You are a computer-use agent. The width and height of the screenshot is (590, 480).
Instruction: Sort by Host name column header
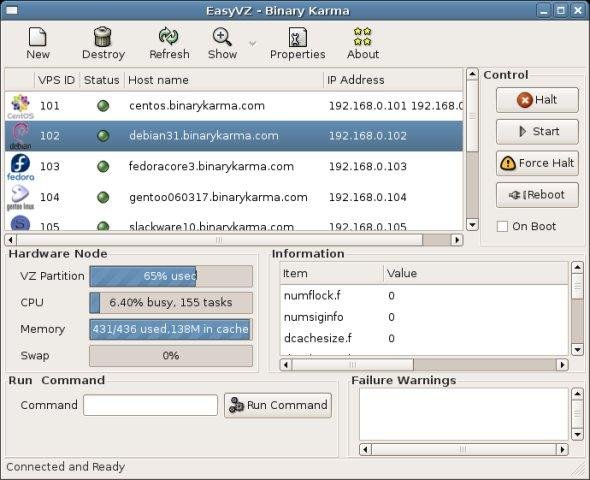click(224, 80)
